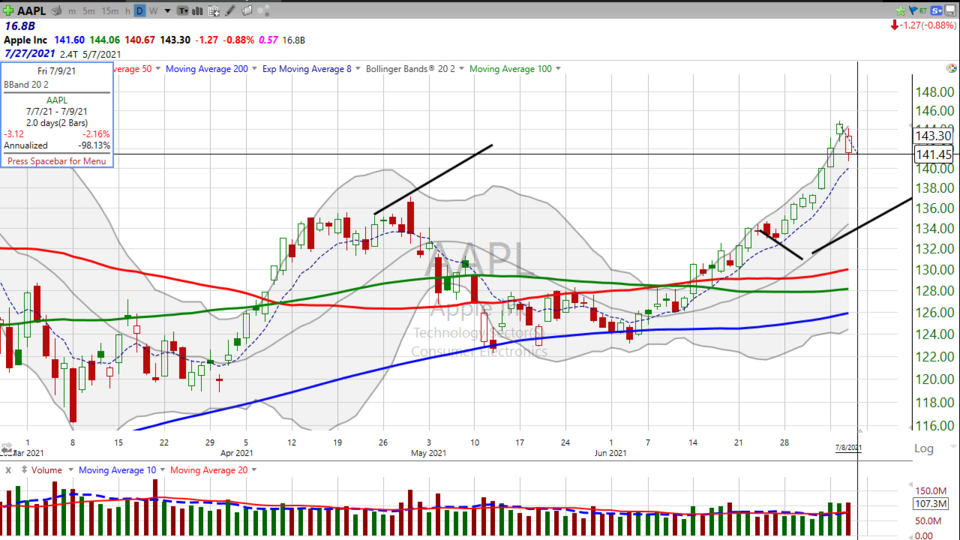Select the bar chart type icon
This screenshot has width=960, height=540.
[197, 10]
